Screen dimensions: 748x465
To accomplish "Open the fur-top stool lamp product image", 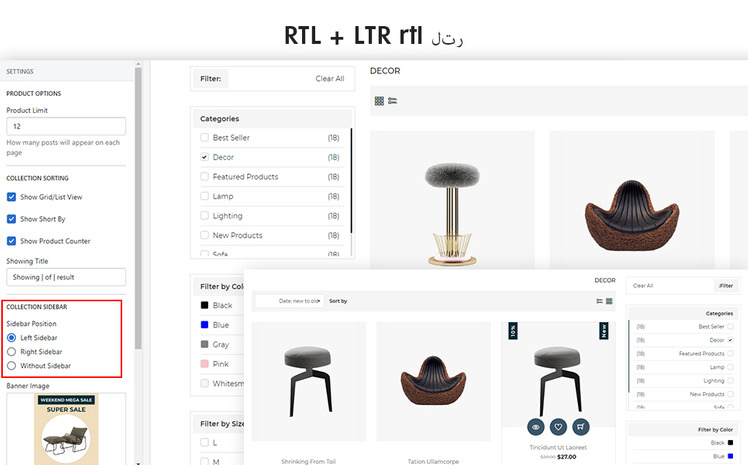I will click(x=452, y=214).
